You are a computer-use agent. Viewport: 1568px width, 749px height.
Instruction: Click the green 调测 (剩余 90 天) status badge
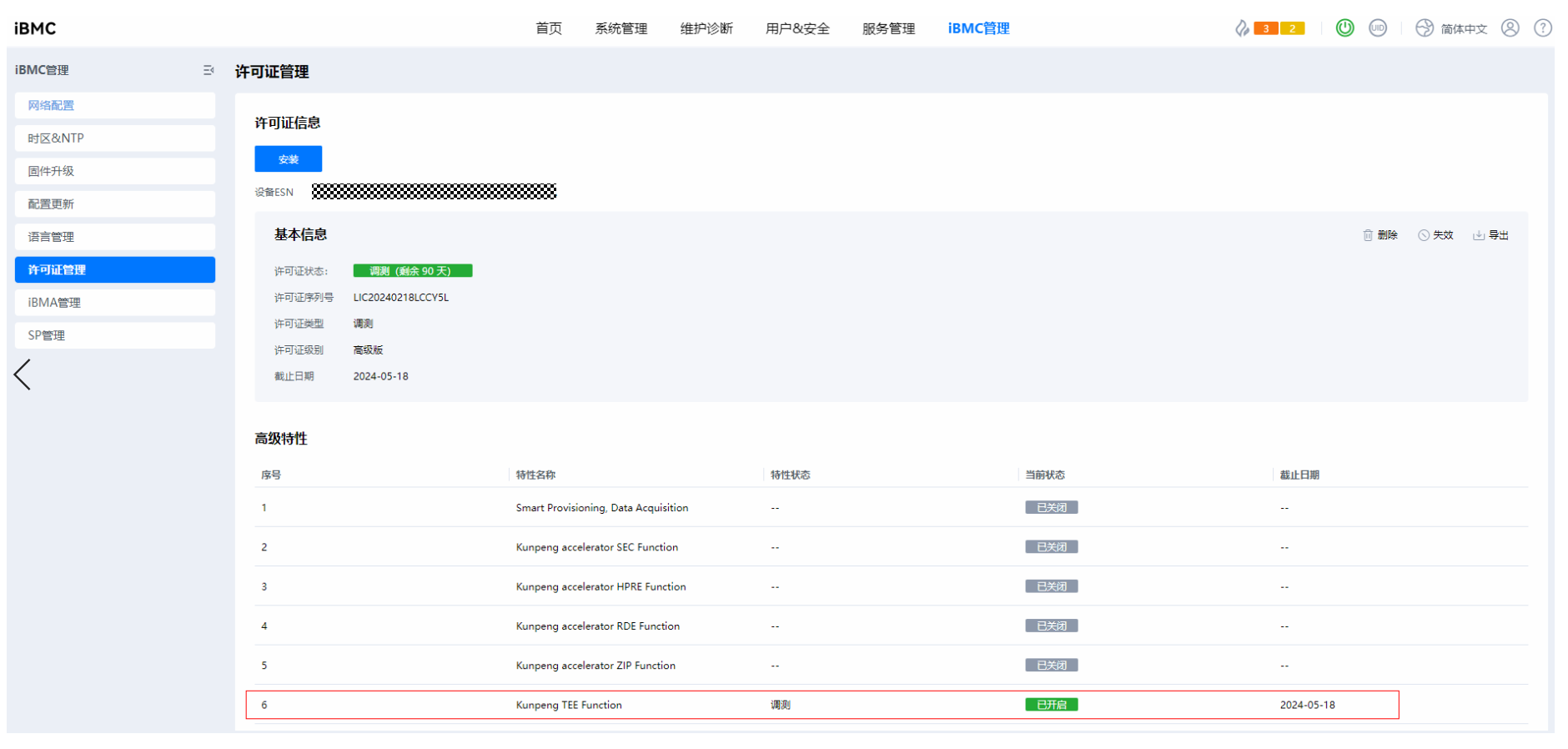413,271
